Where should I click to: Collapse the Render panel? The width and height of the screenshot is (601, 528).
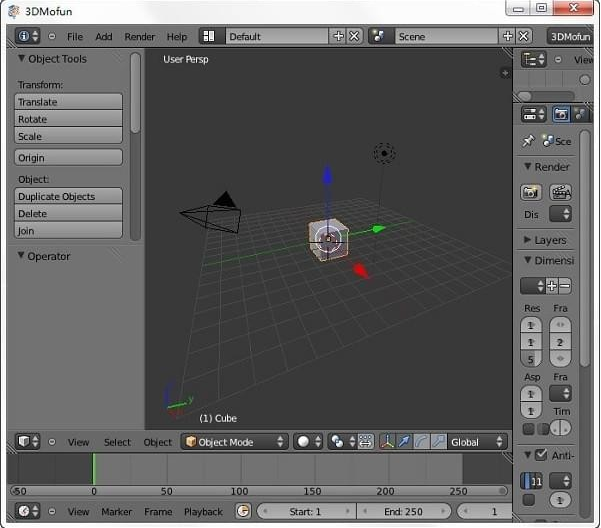click(x=528, y=166)
